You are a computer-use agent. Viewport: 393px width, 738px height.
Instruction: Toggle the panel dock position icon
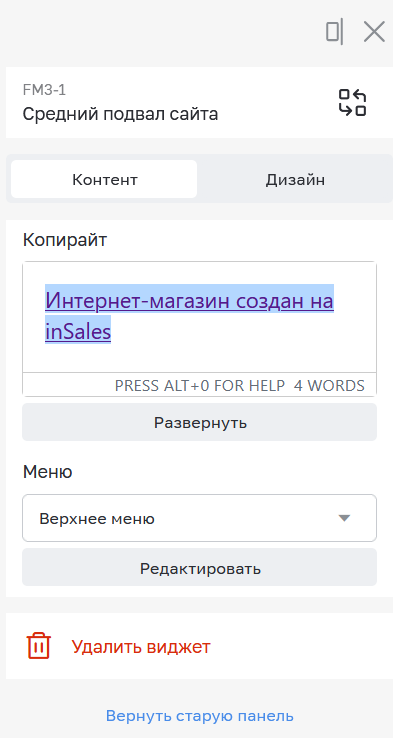point(334,32)
